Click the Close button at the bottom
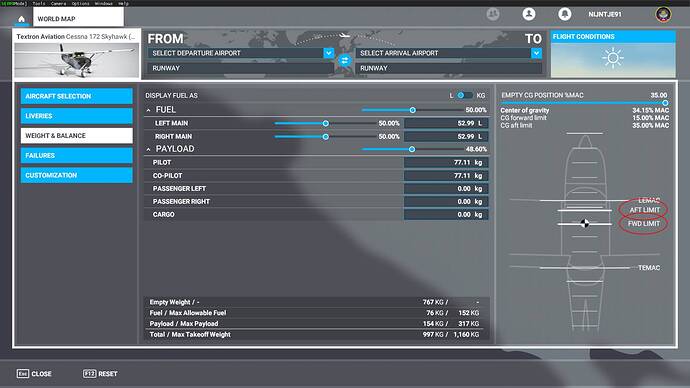The height and width of the screenshot is (388, 690). tap(34, 373)
